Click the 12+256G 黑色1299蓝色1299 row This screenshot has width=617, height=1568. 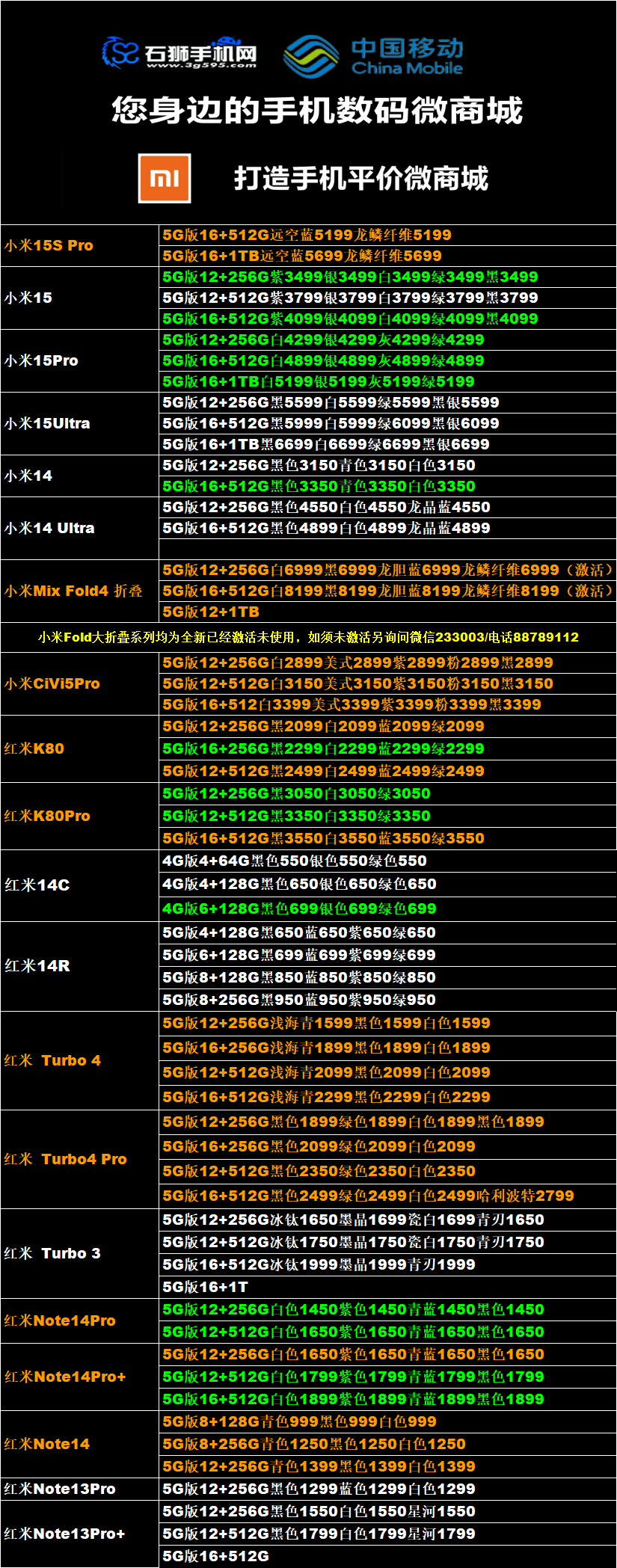(388, 1489)
